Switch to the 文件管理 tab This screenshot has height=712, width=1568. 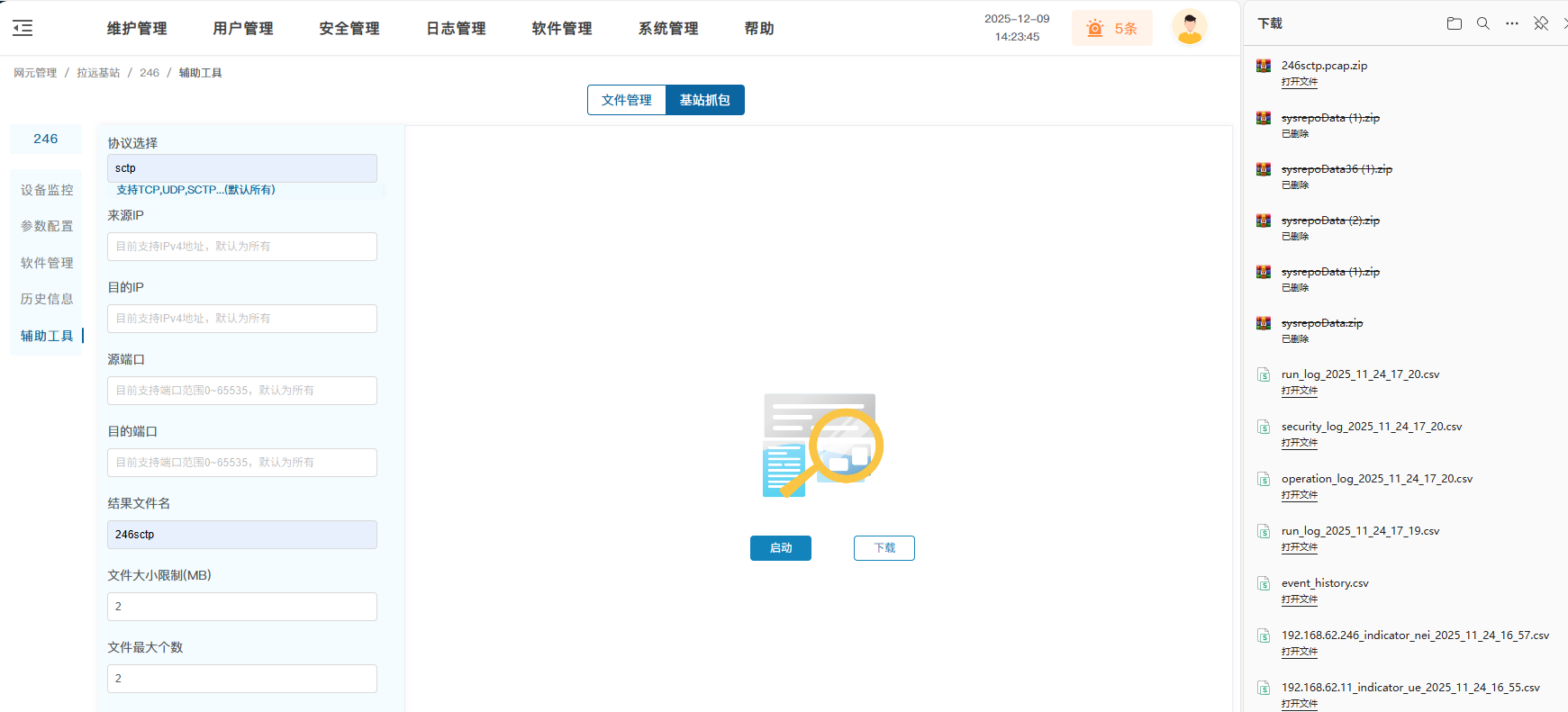pos(627,100)
